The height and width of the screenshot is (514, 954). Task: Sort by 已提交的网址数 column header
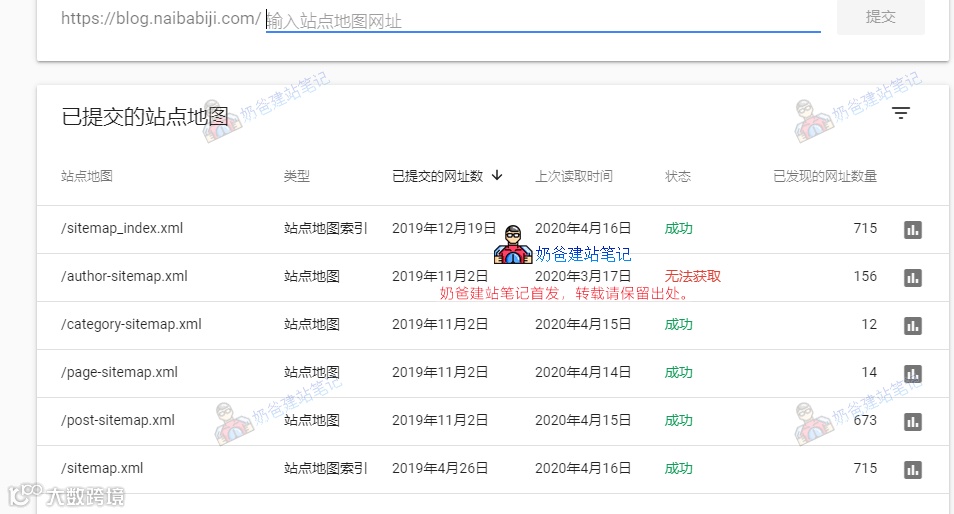click(x=437, y=176)
